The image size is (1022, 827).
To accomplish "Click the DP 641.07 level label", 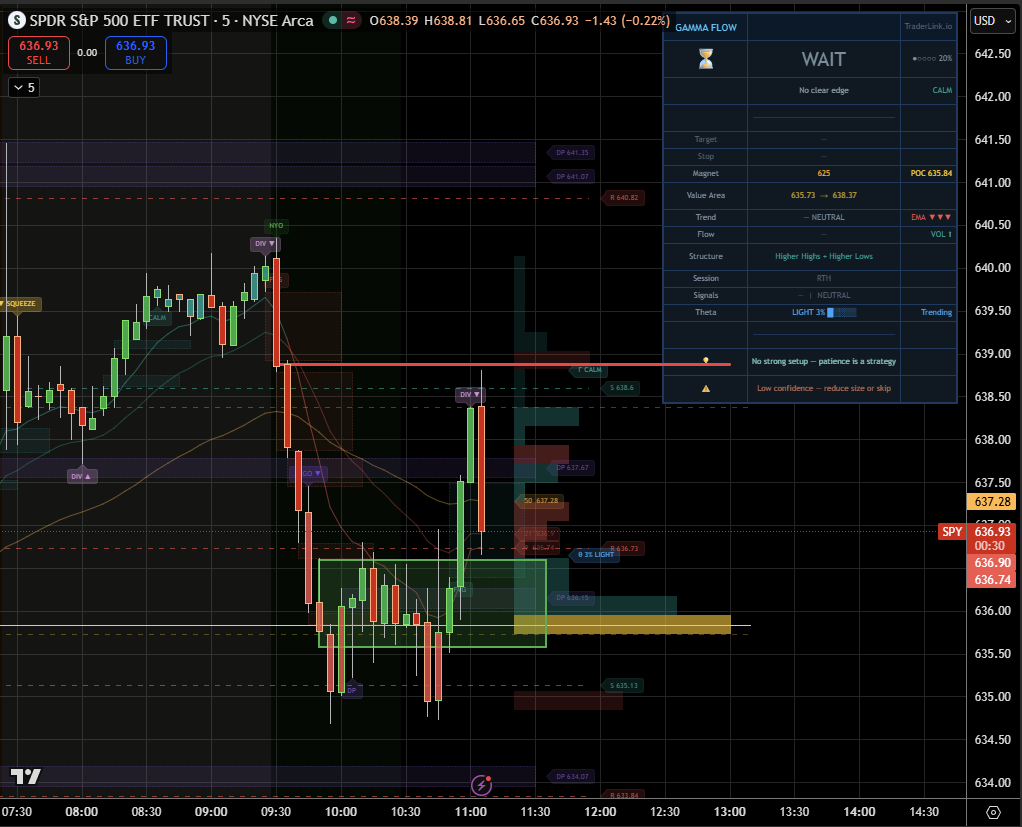I will (x=572, y=177).
